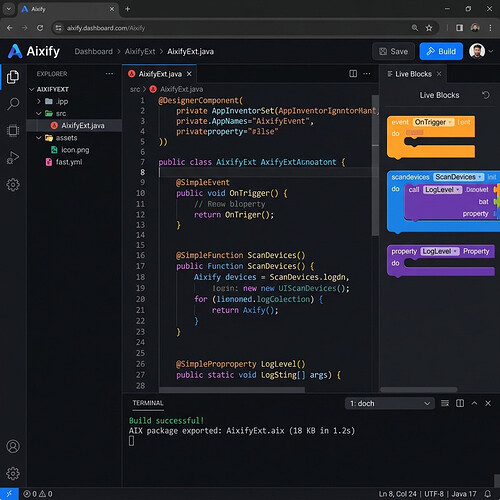This screenshot has height=500, width=500.
Task: Open the browser tab search dropdown
Action: pyautogui.click(x=9, y=9)
